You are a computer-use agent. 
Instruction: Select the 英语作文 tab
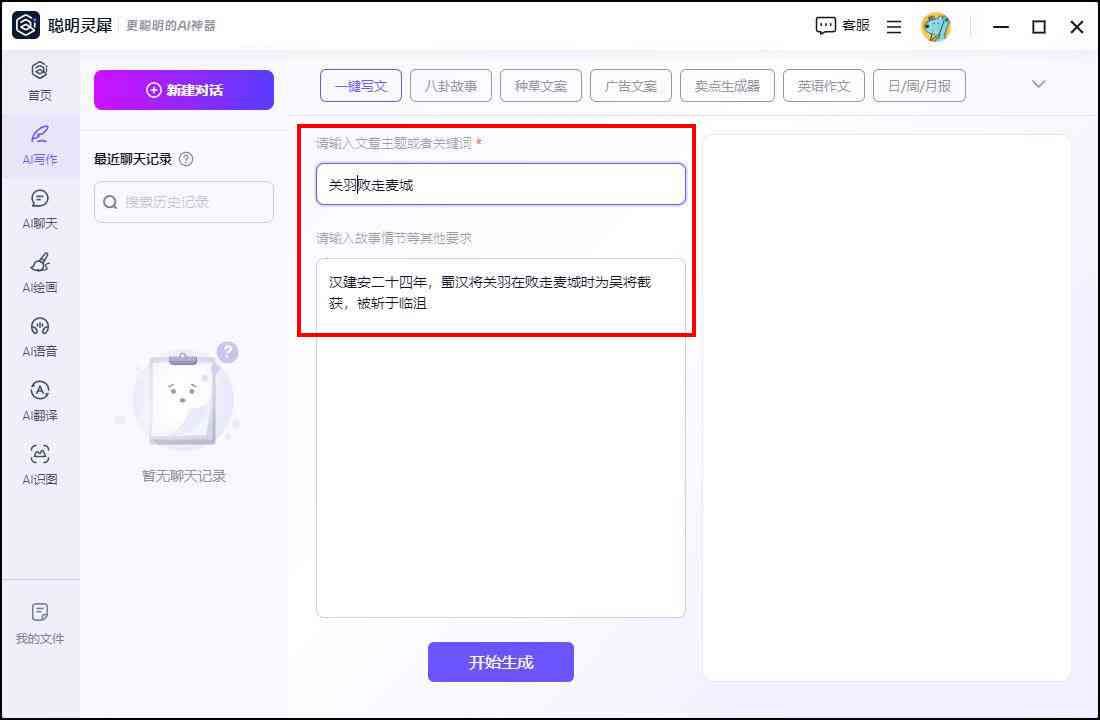point(824,86)
